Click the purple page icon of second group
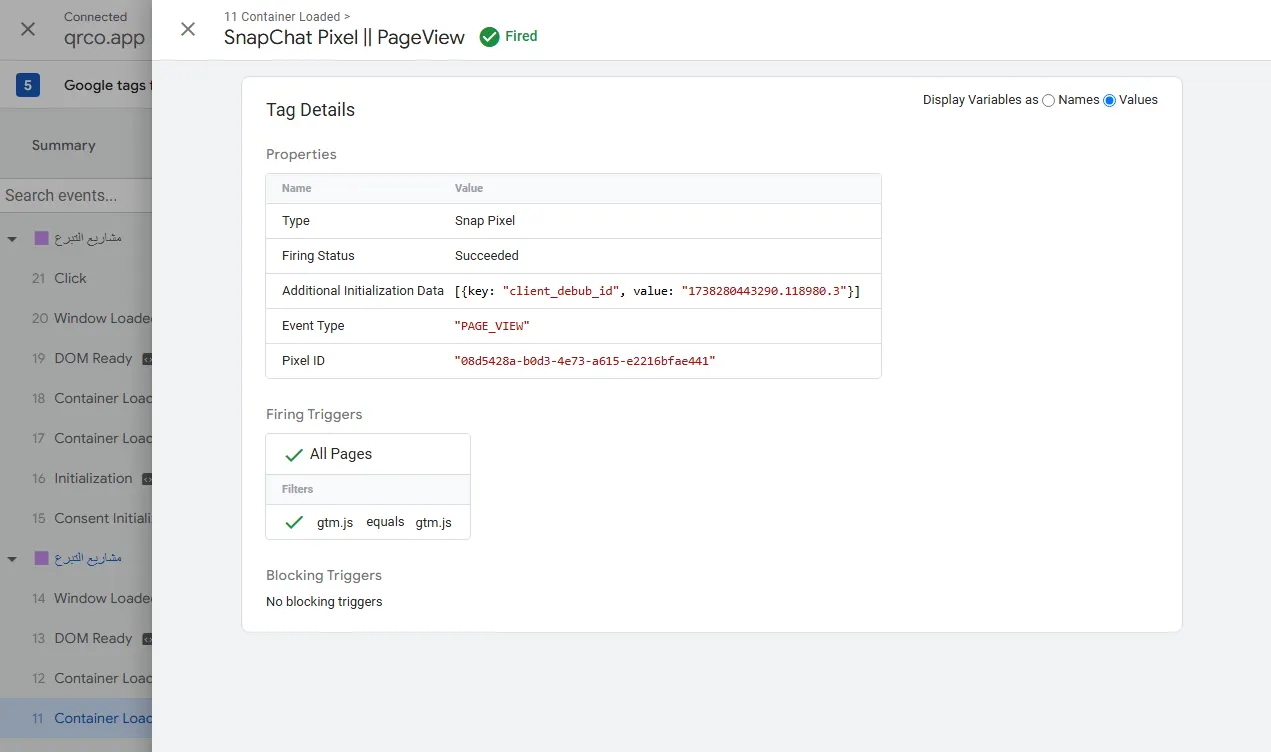 (x=41, y=558)
